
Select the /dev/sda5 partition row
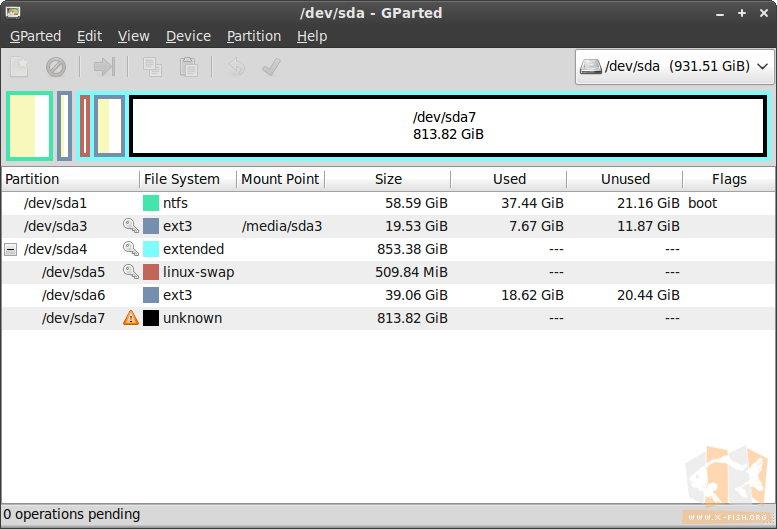coord(388,272)
